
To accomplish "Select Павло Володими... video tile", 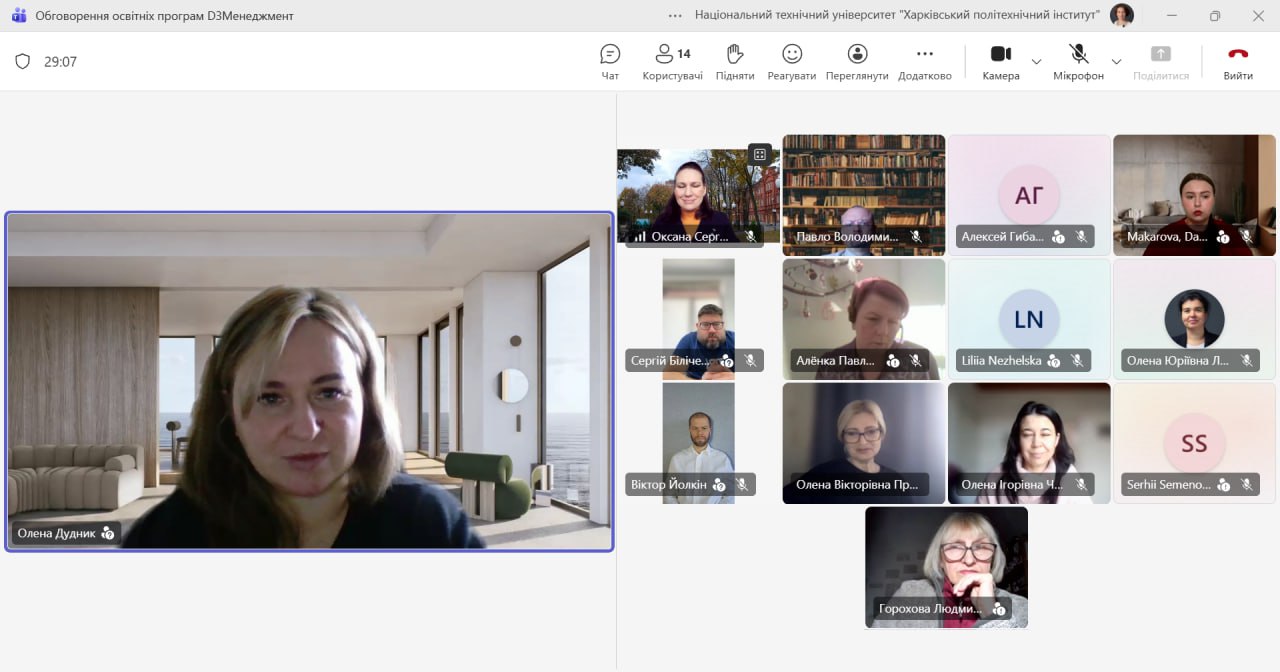I will (864, 195).
